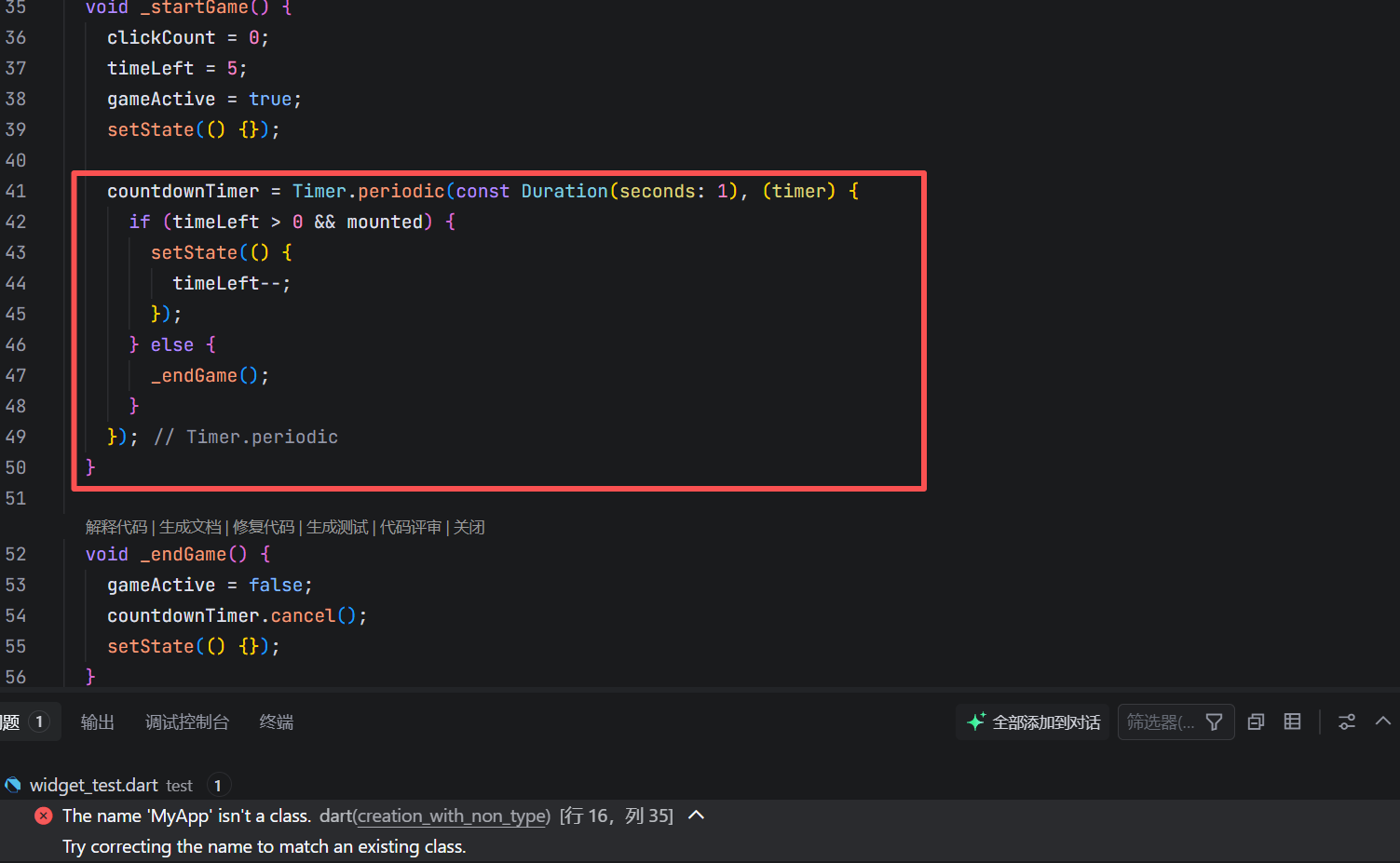This screenshot has height=863, width=1400.
Task: Open the creation_with_non_type diagnostic link
Action: point(452,816)
